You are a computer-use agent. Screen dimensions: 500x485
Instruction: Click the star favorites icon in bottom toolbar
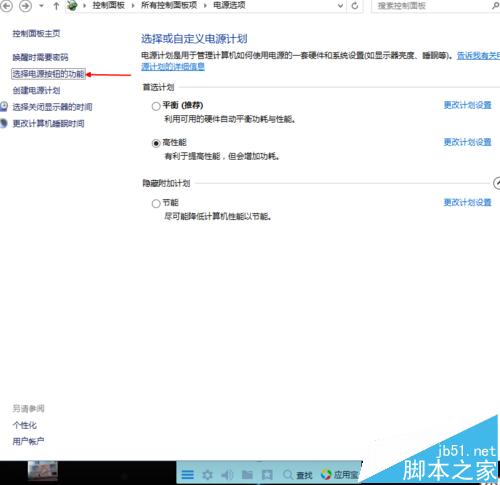[267, 474]
